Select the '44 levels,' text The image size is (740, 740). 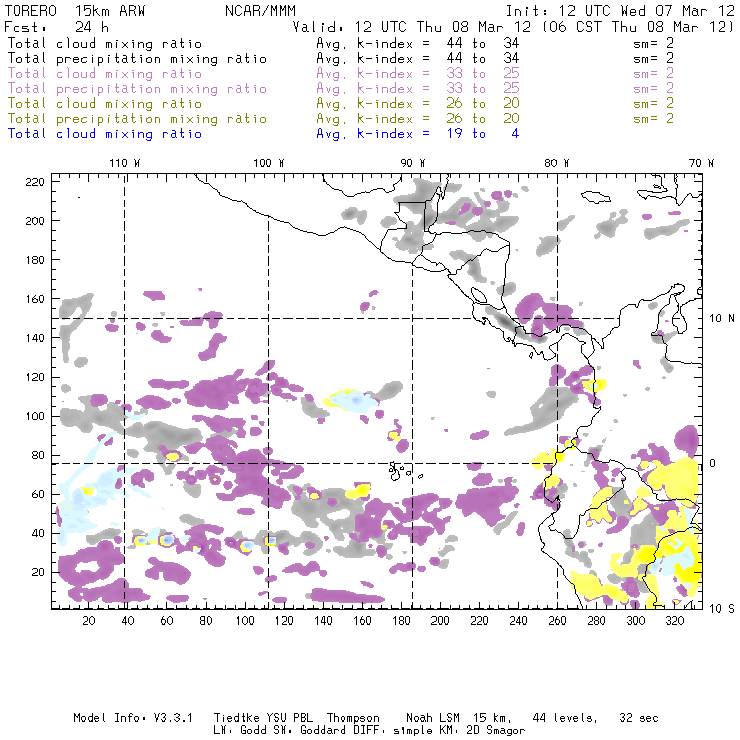click(x=565, y=718)
